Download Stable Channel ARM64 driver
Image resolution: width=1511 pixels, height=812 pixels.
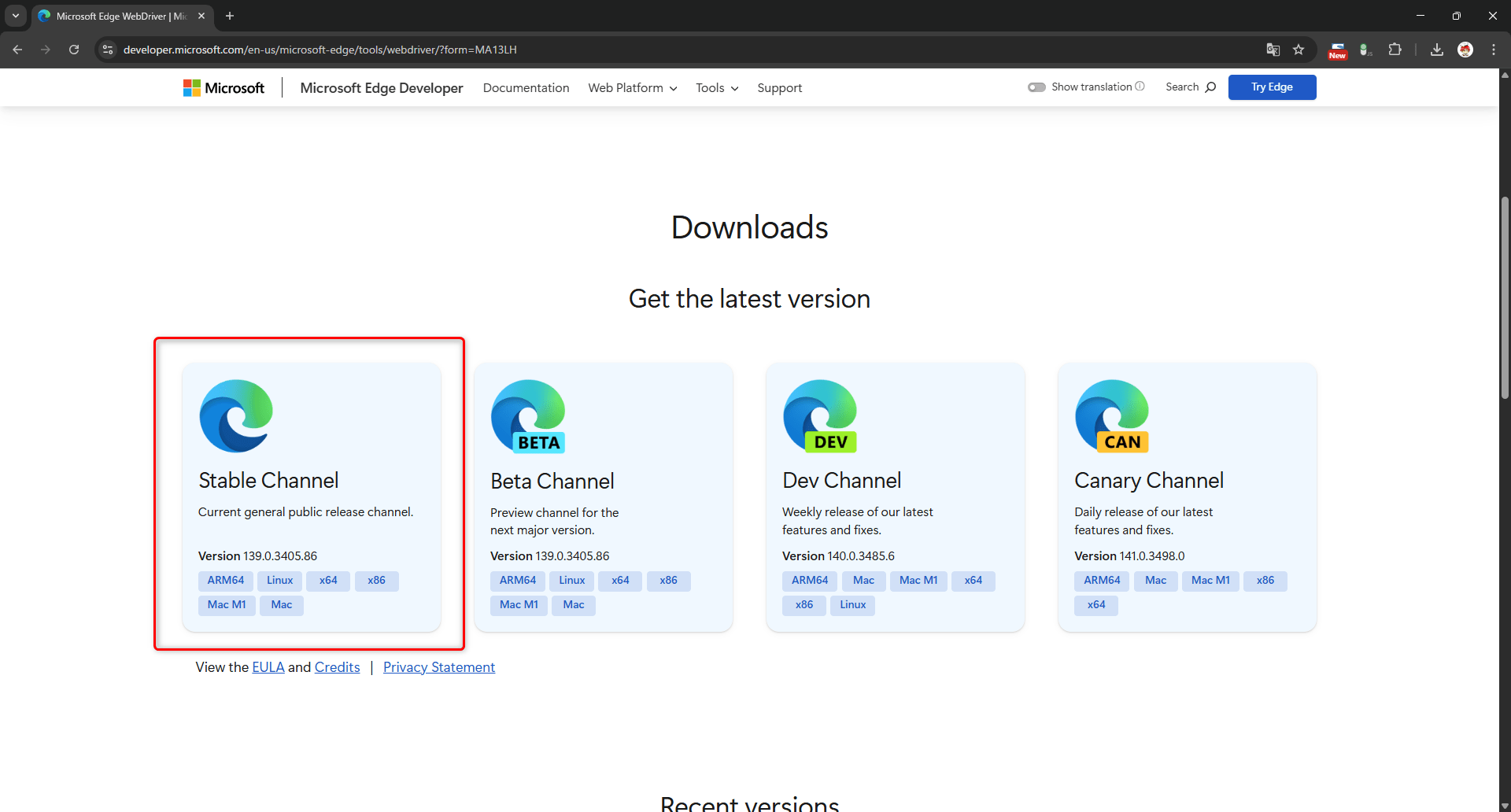tap(226, 581)
